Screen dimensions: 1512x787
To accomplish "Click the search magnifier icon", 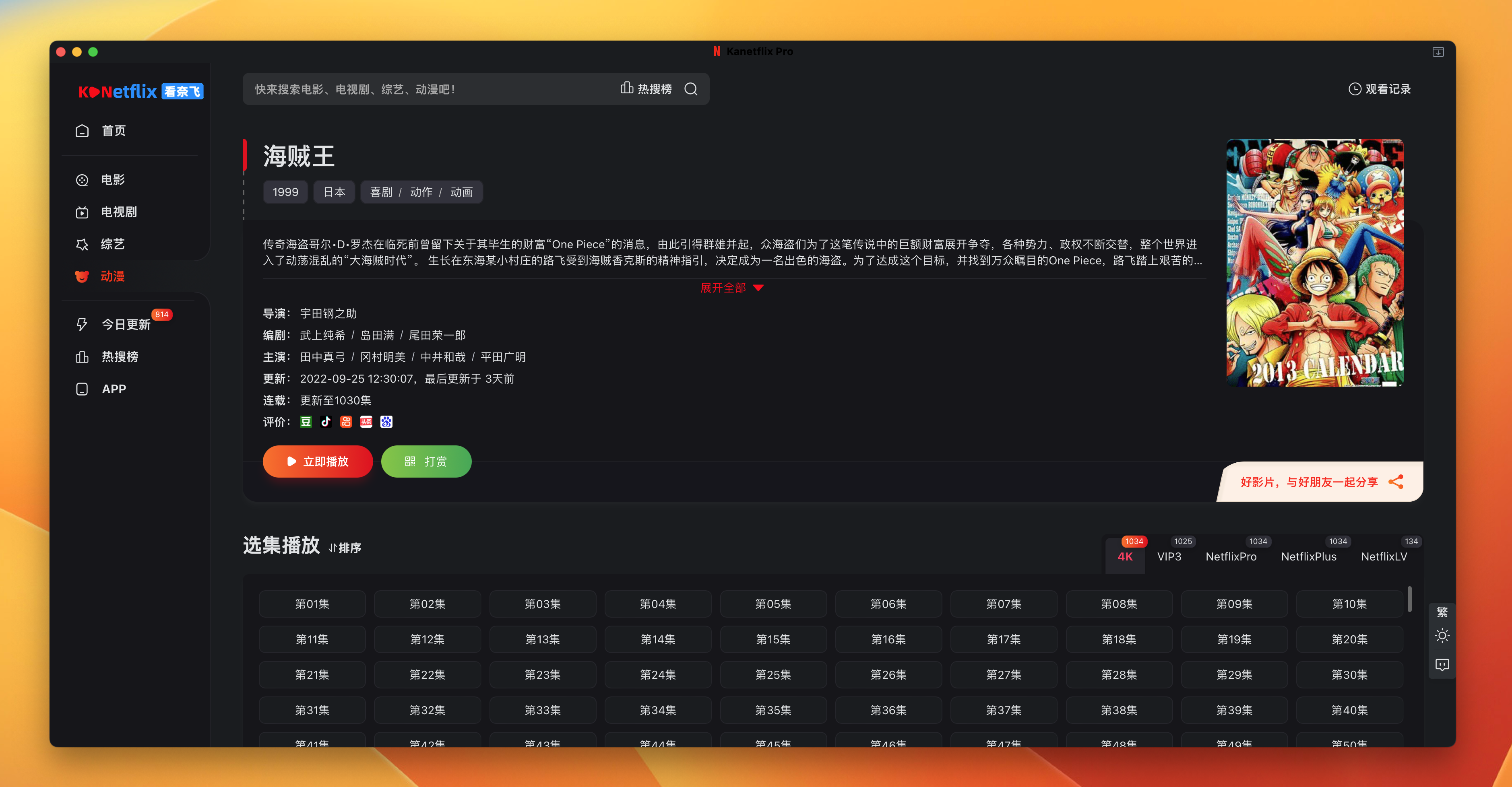I will coord(691,89).
